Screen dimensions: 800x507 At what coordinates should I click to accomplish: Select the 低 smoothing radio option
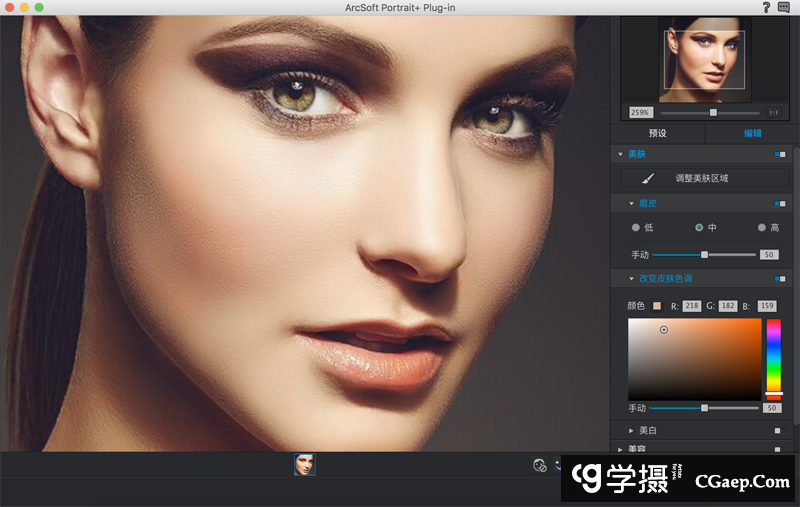[636, 227]
